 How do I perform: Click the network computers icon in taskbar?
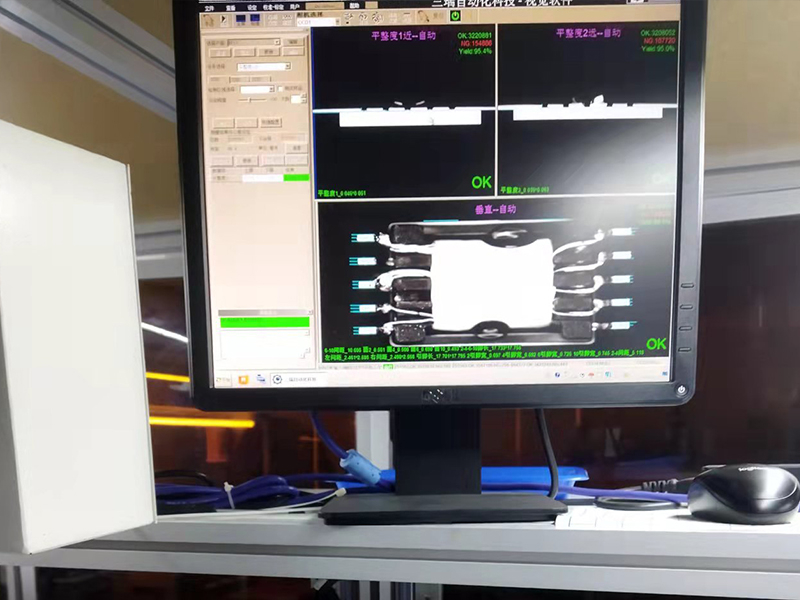point(261,380)
